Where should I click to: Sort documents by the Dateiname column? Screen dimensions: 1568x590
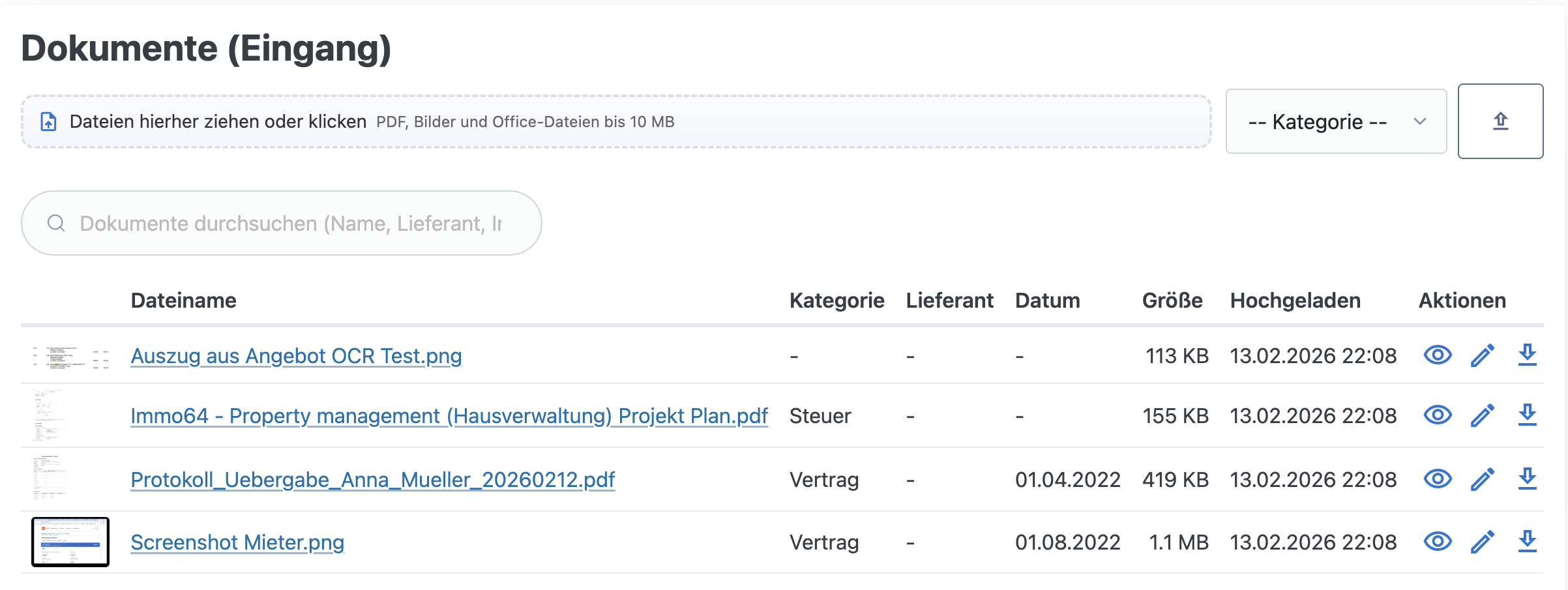click(184, 301)
